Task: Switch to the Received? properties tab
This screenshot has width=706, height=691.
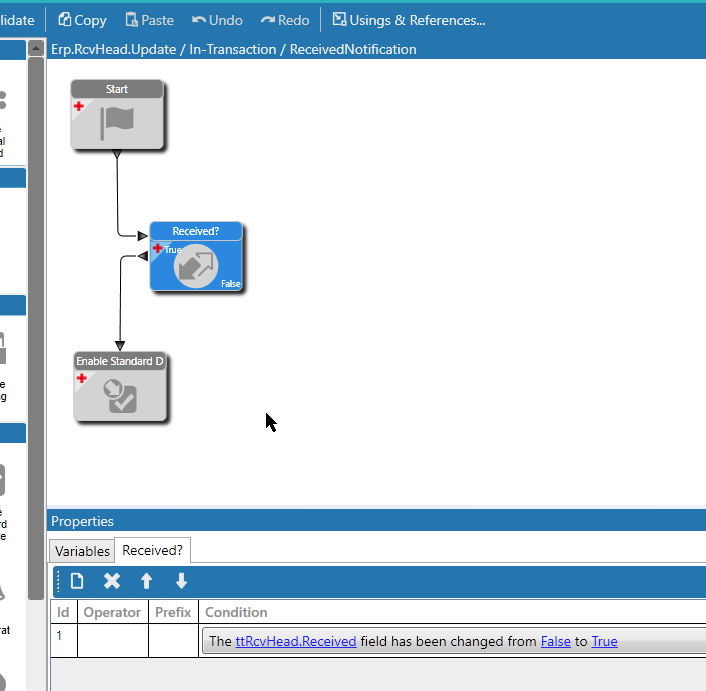Action: click(152, 550)
